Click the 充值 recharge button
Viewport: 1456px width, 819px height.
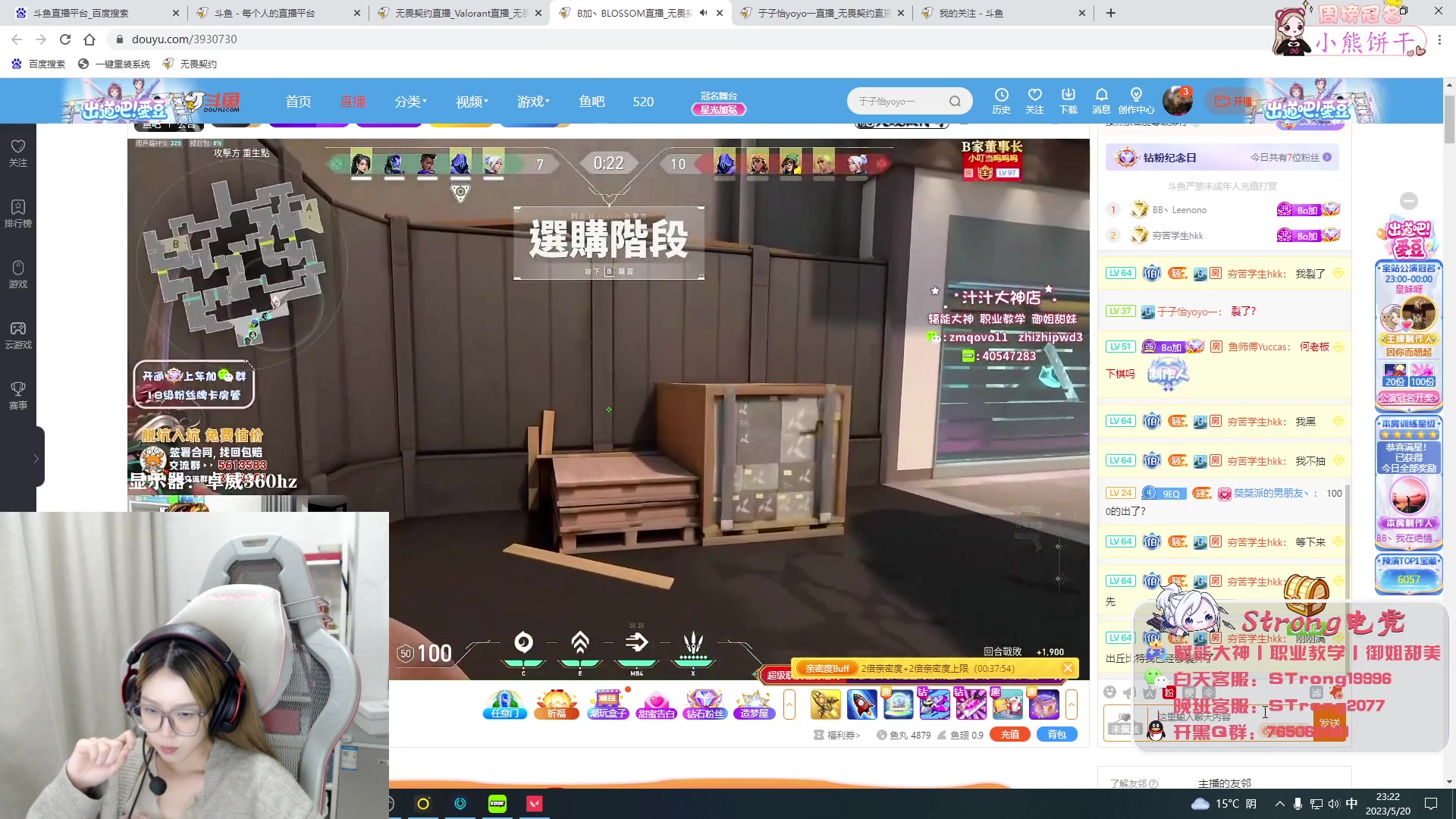point(1009,734)
